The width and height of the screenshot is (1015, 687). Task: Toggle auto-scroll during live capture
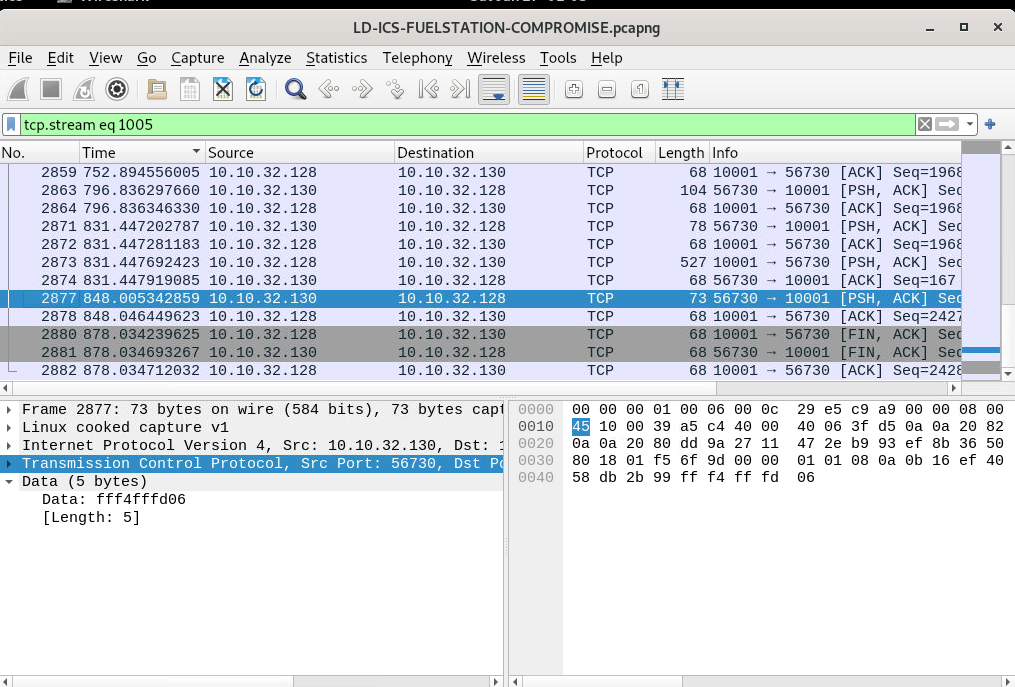tap(493, 90)
